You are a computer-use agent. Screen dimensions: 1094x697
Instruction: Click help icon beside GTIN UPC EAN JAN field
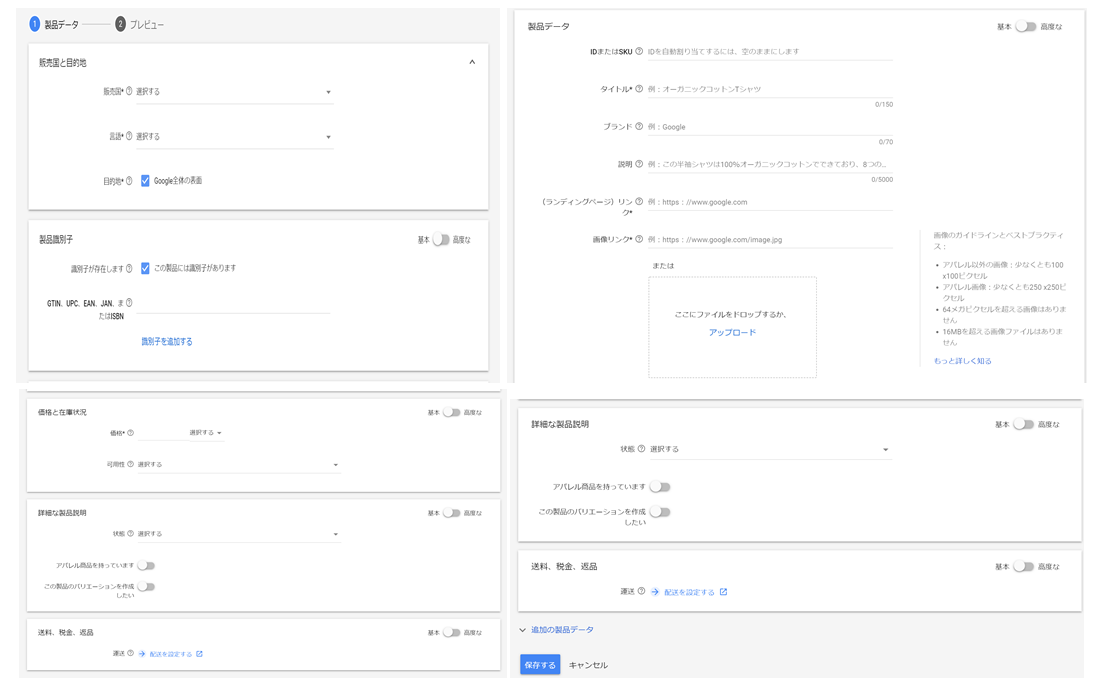[x=129, y=303]
